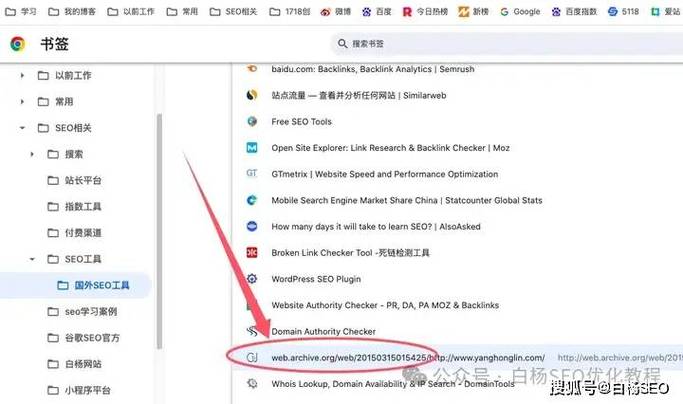Open the Domain Authority Checker bookmark
The image size is (683, 404).
point(323,331)
